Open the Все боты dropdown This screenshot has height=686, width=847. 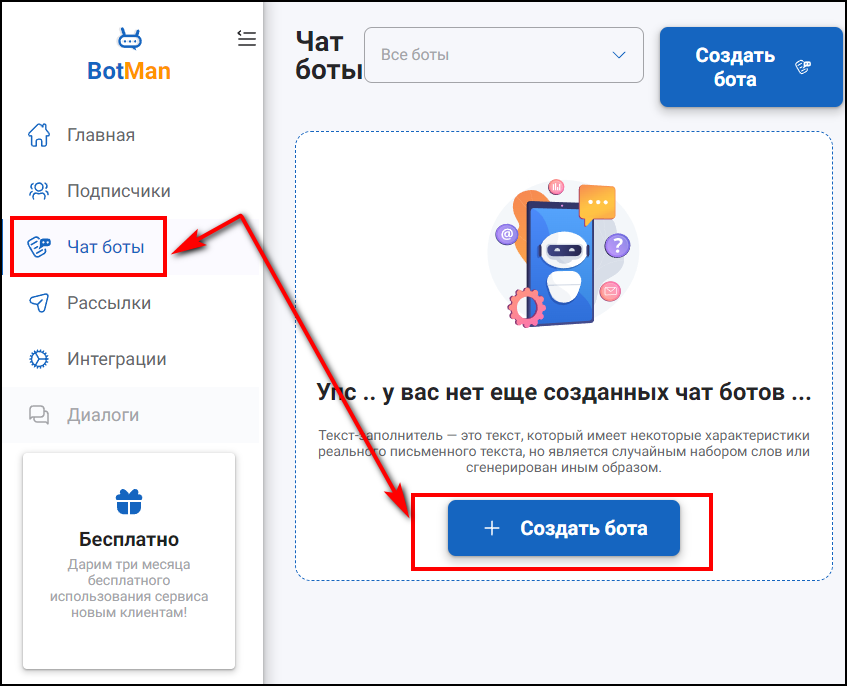click(x=503, y=55)
